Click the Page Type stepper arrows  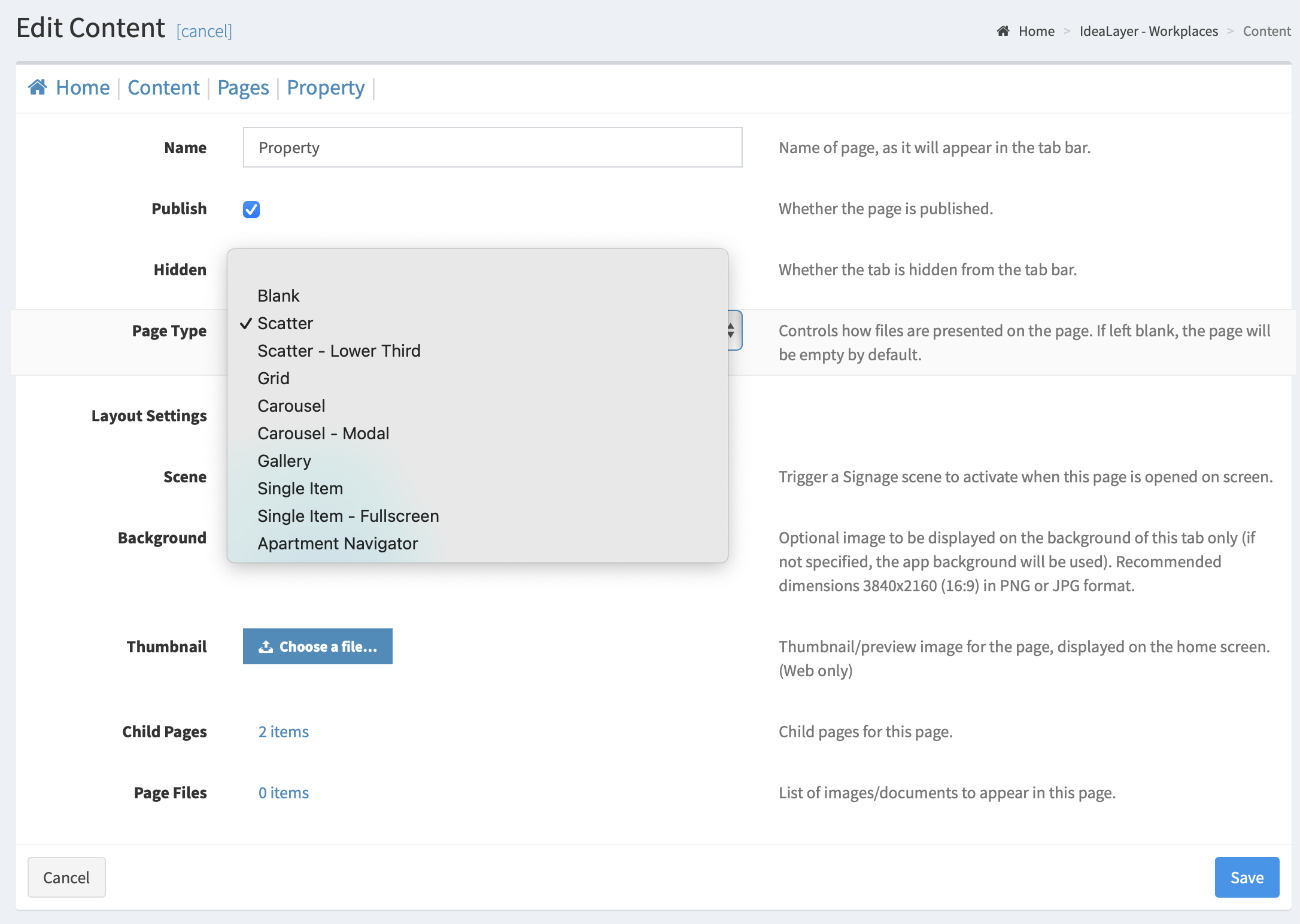[730, 330]
